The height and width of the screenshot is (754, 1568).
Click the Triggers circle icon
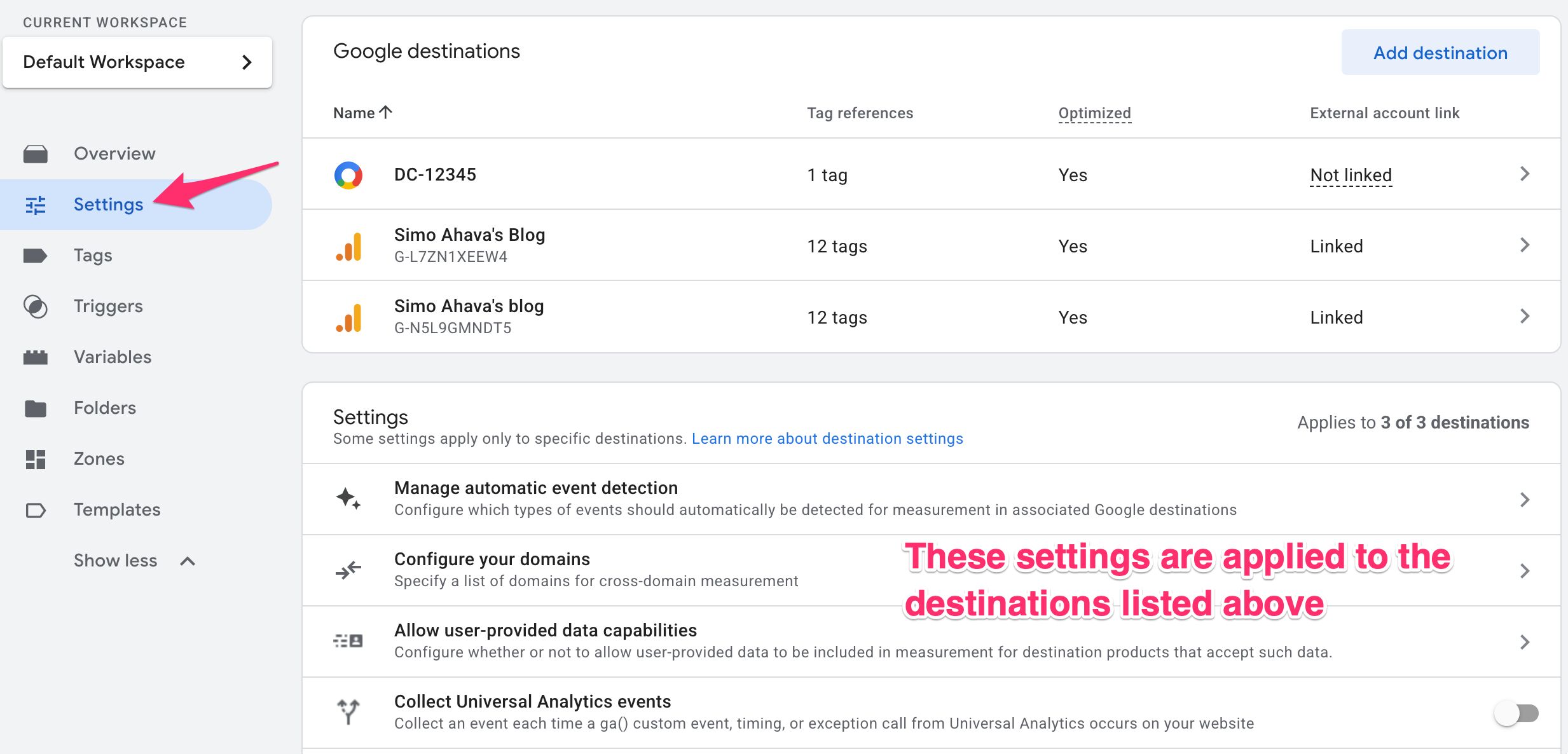tap(36, 306)
